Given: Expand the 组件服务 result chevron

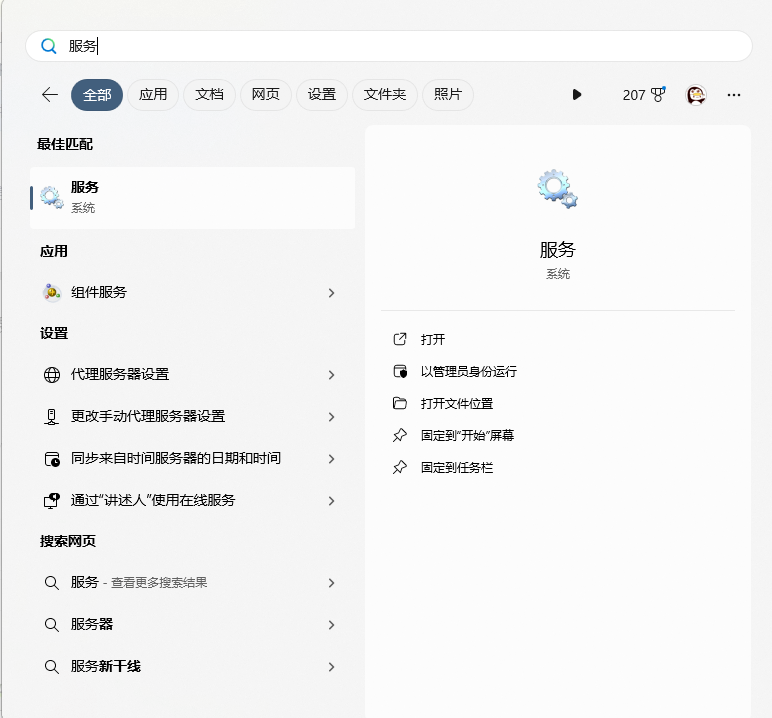Looking at the screenshot, I should coord(331,293).
